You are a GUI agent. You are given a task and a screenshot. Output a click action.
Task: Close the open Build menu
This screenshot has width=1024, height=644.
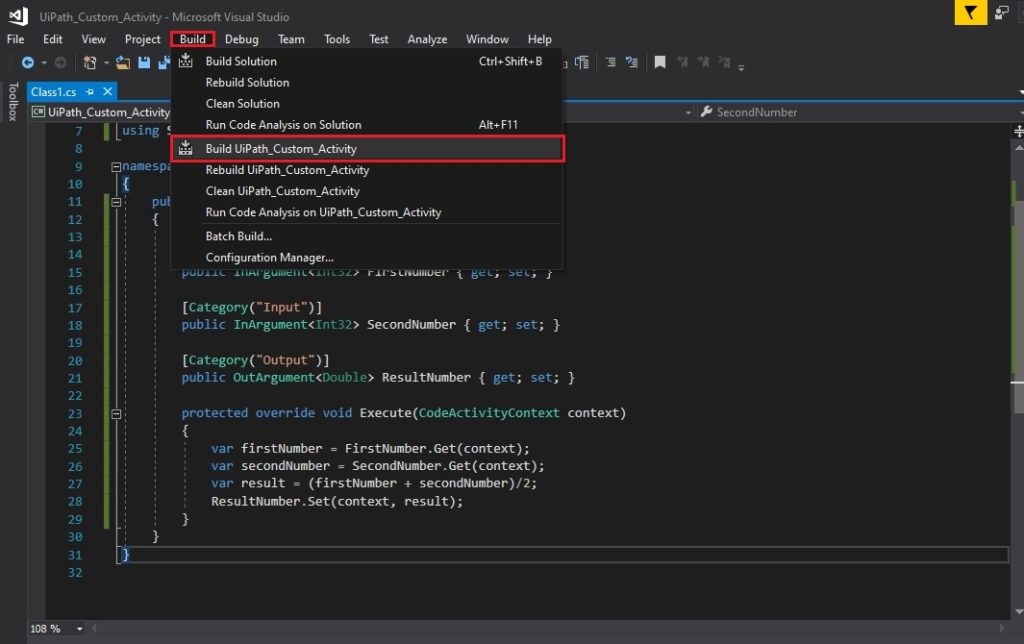pos(193,39)
